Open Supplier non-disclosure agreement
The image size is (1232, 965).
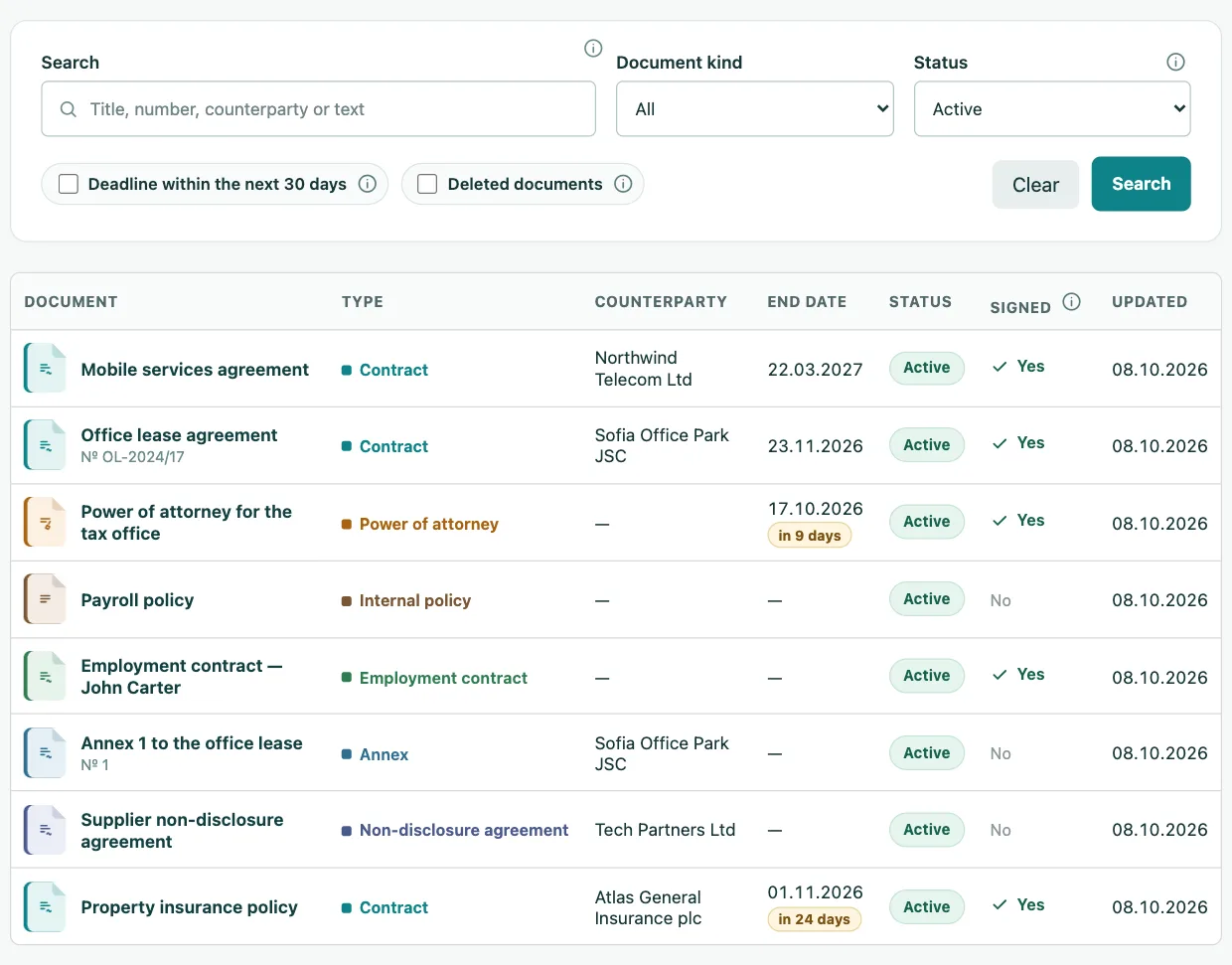(182, 831)
